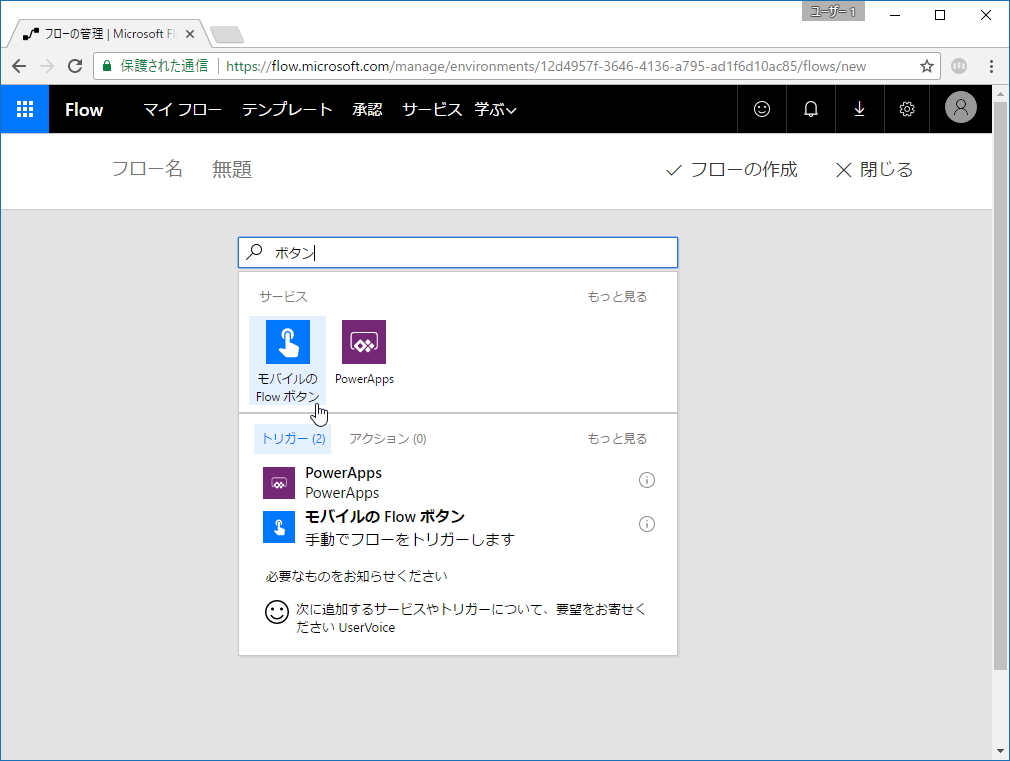The height and width of the screenshot is (761, 1010).
Task: Click the UserVoice smiley face icon
Action: point(277,612)
